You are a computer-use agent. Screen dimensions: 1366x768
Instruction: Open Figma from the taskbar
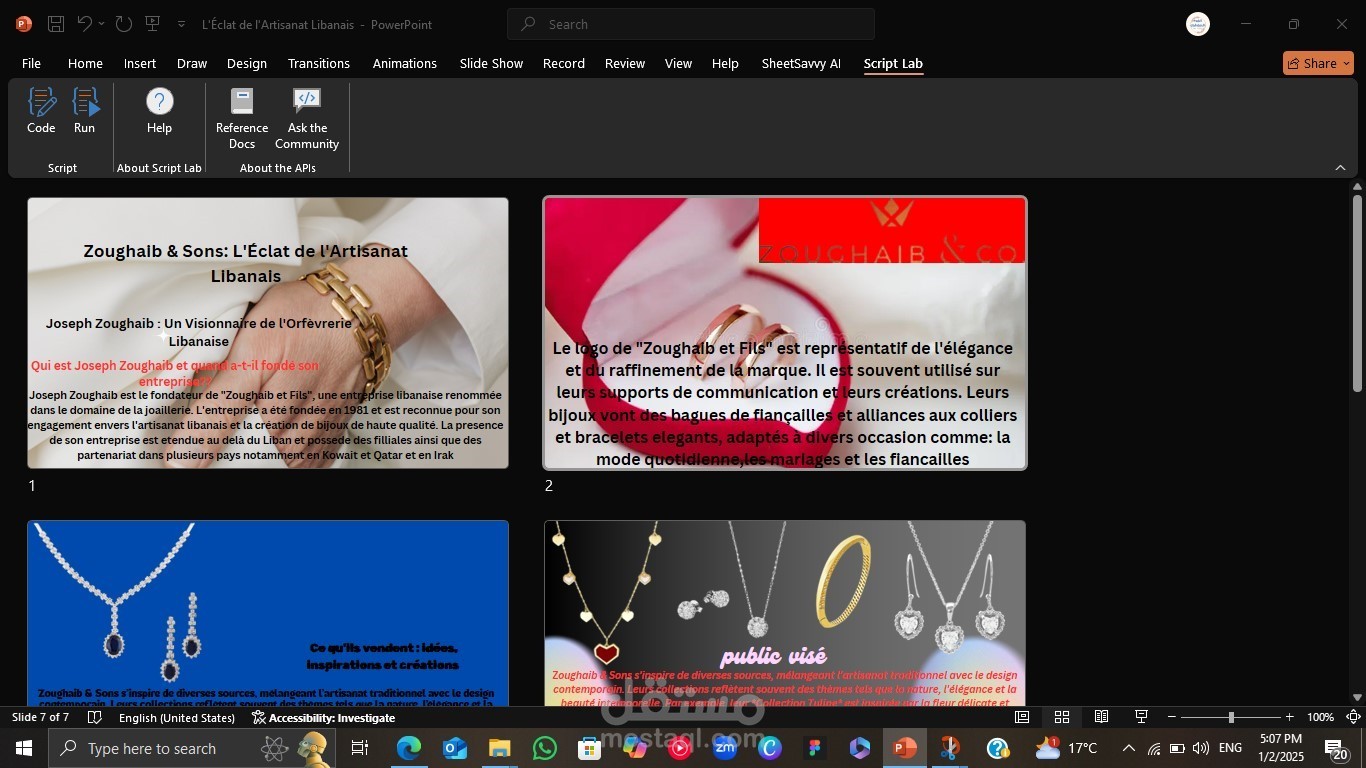pos(814,748)
